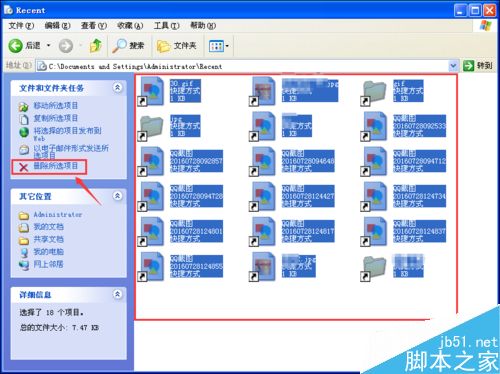Select QQ截图20160728094712 shortcut icon
The height and width of the screenshot is (374, 500).
point(375,161)
